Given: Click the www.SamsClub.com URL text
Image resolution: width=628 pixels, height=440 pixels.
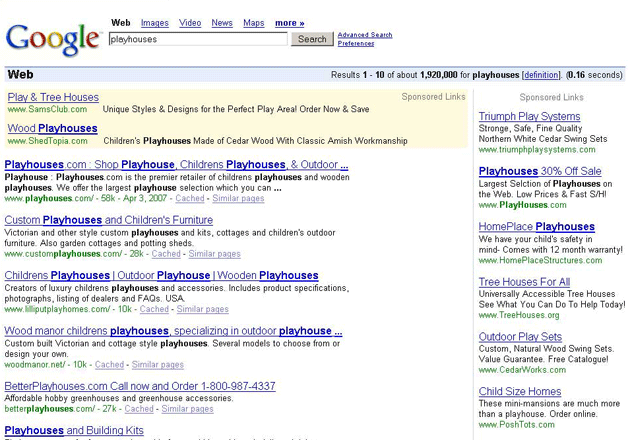Looking at the screenshot, I should [47, 109].
